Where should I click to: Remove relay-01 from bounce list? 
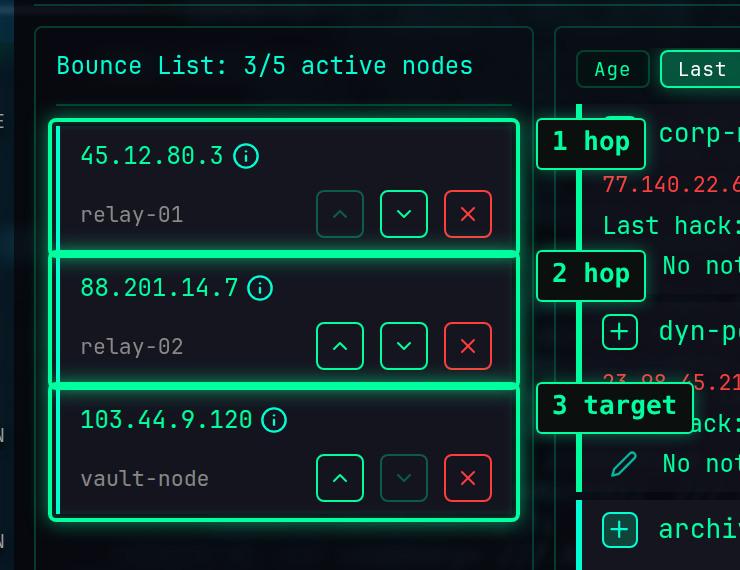point(468,214)
